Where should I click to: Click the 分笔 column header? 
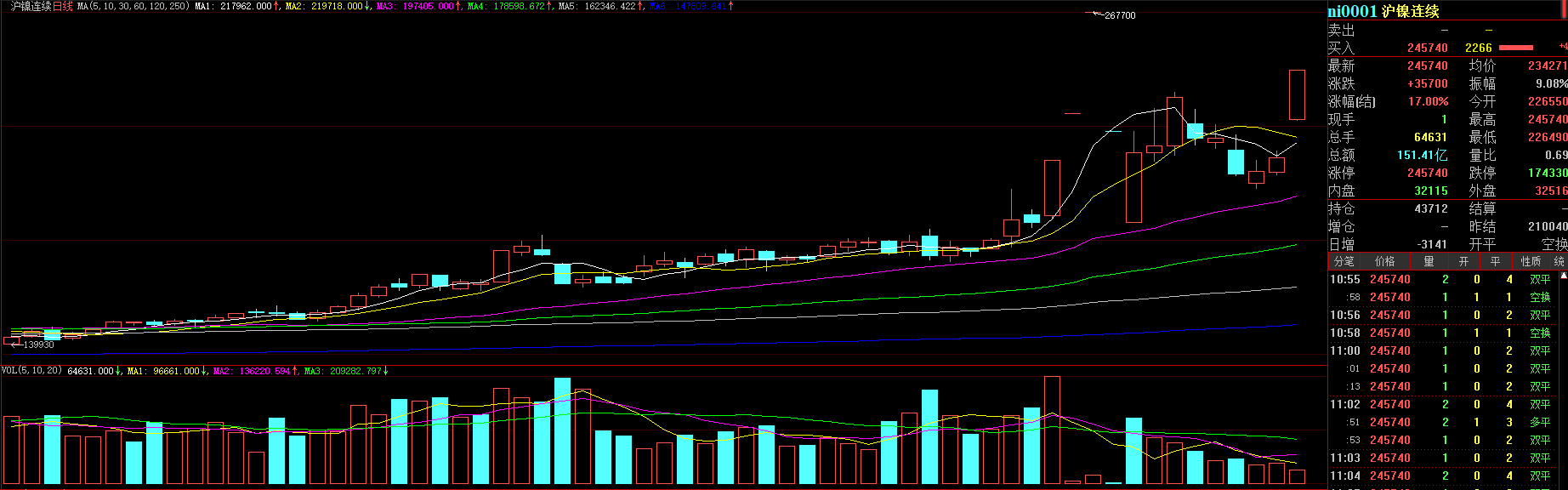click(1344, 261)
